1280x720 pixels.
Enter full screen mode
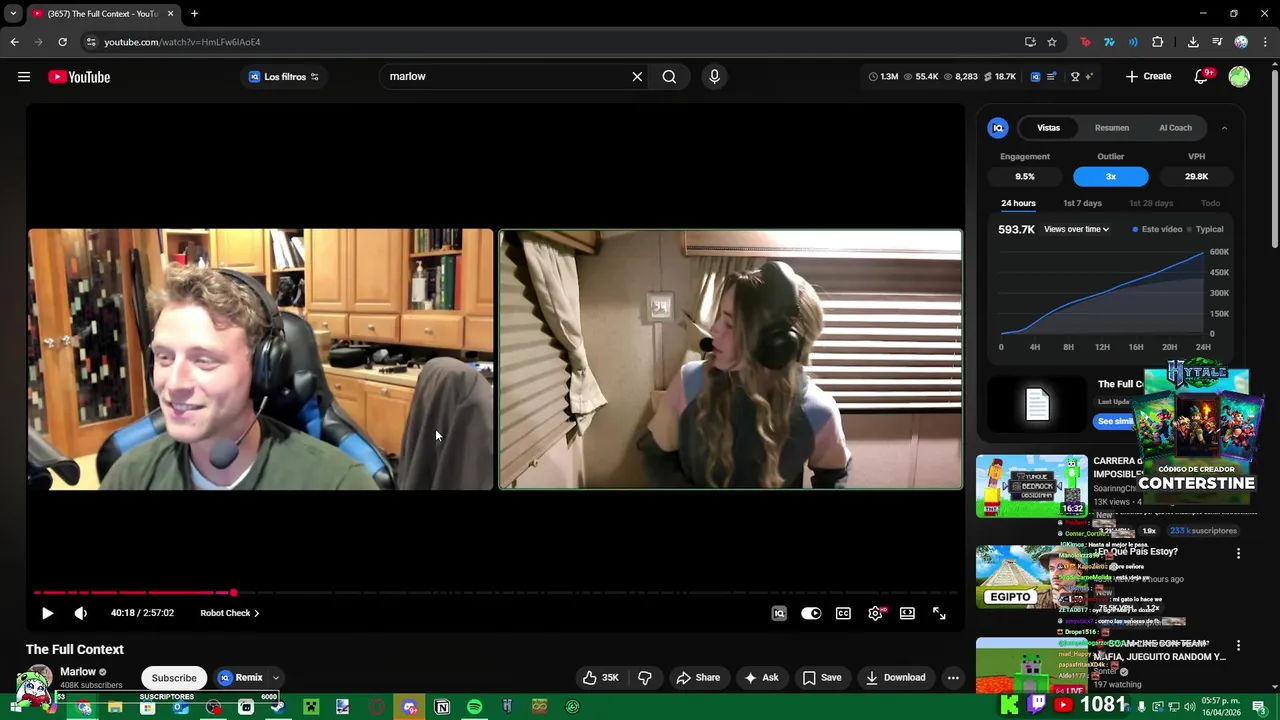click(939, 613)
